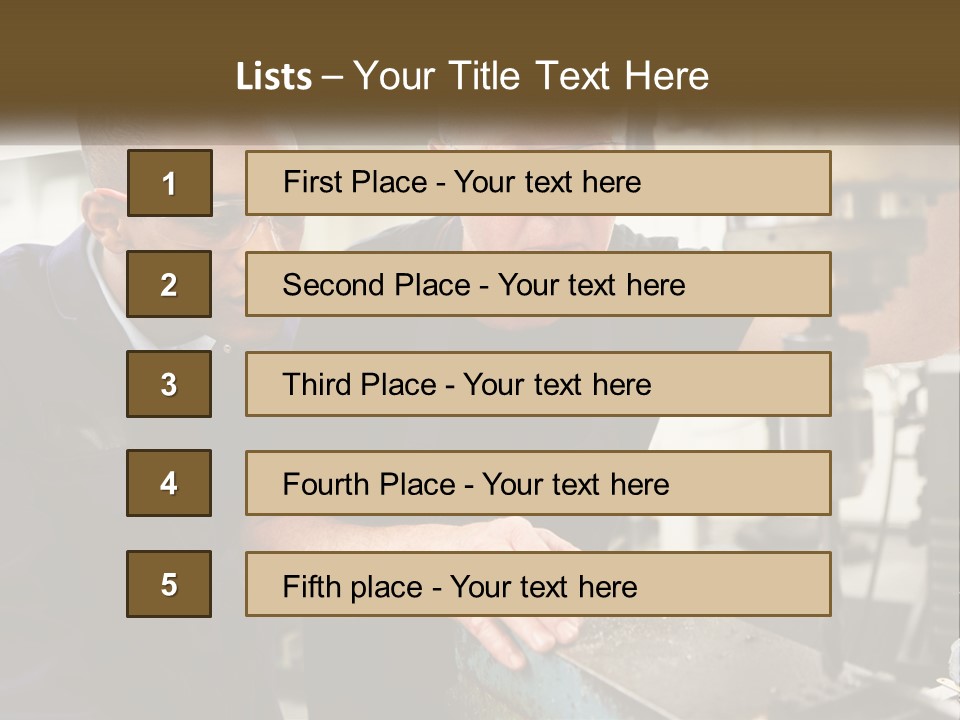
Task: Select the Third Place text bar
Action: 538,384
